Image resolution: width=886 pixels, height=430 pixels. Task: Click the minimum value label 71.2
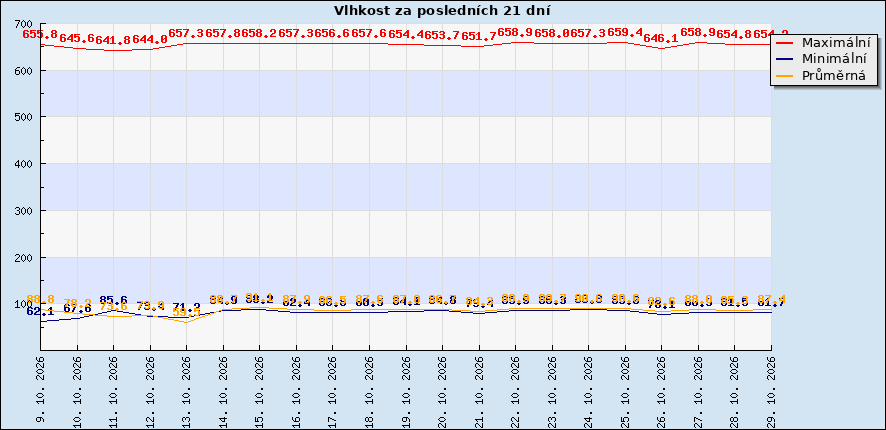[x=186, y=307]
